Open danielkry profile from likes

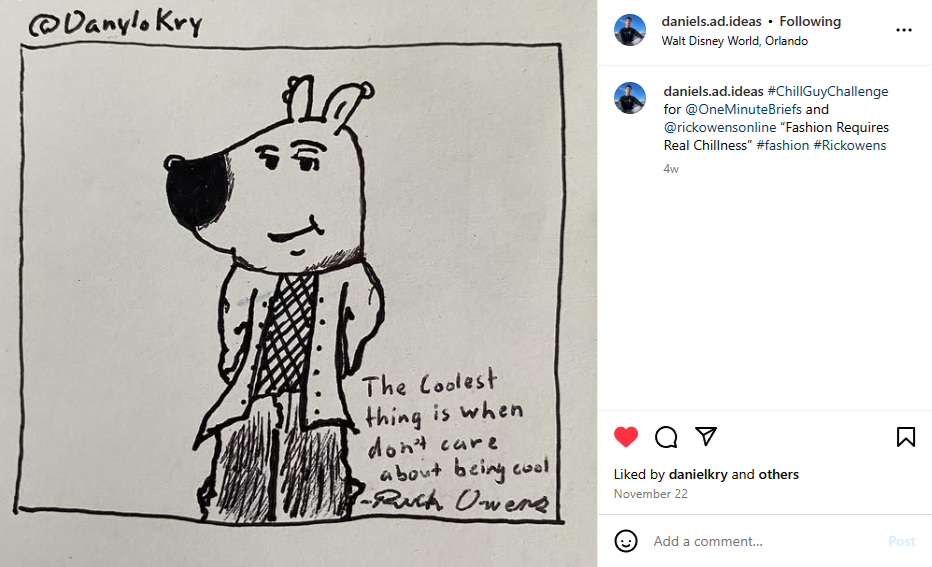[x=698, y=474]
